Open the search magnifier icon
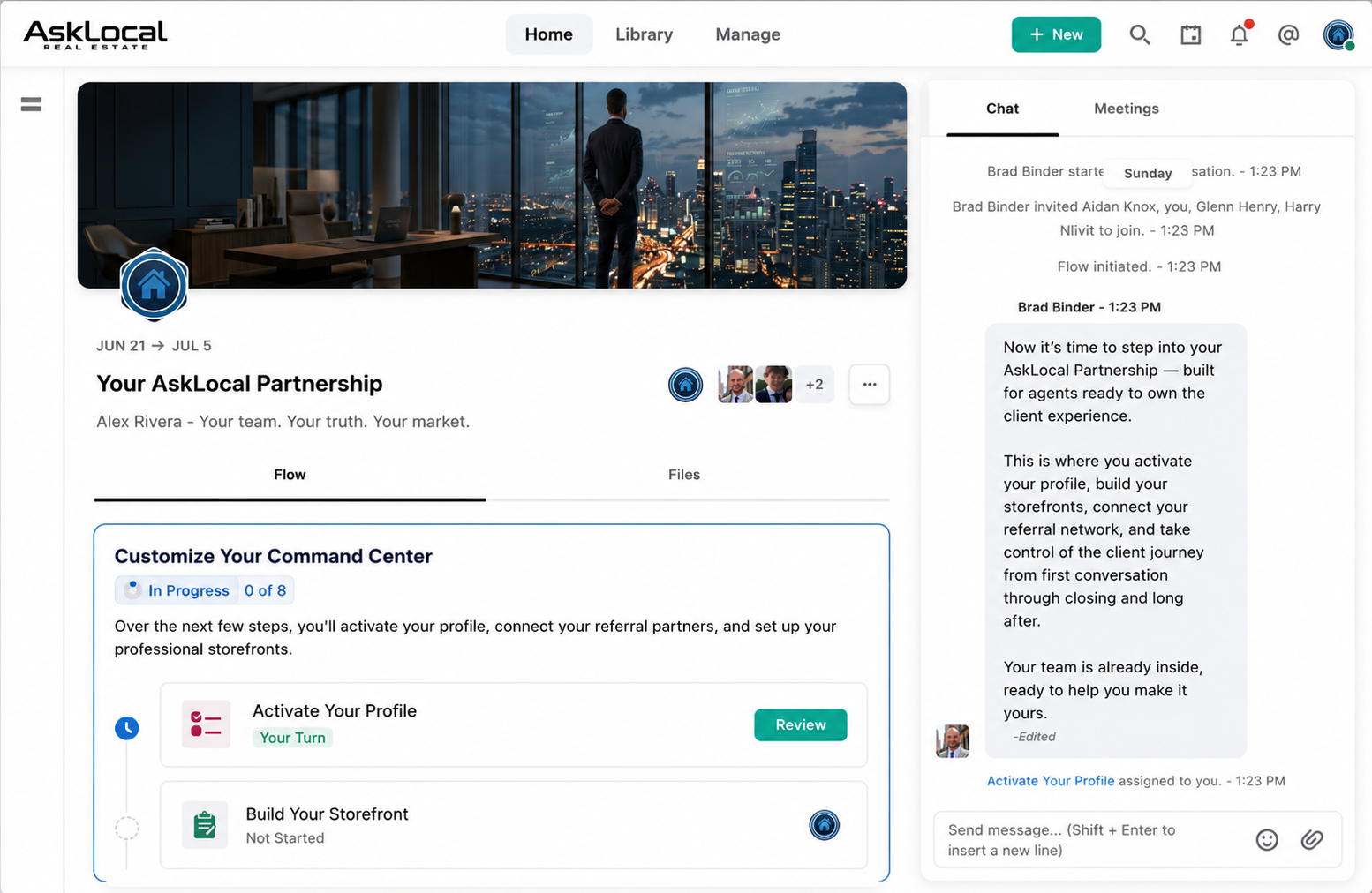The image size is (1372, 893). [1139, 34]
